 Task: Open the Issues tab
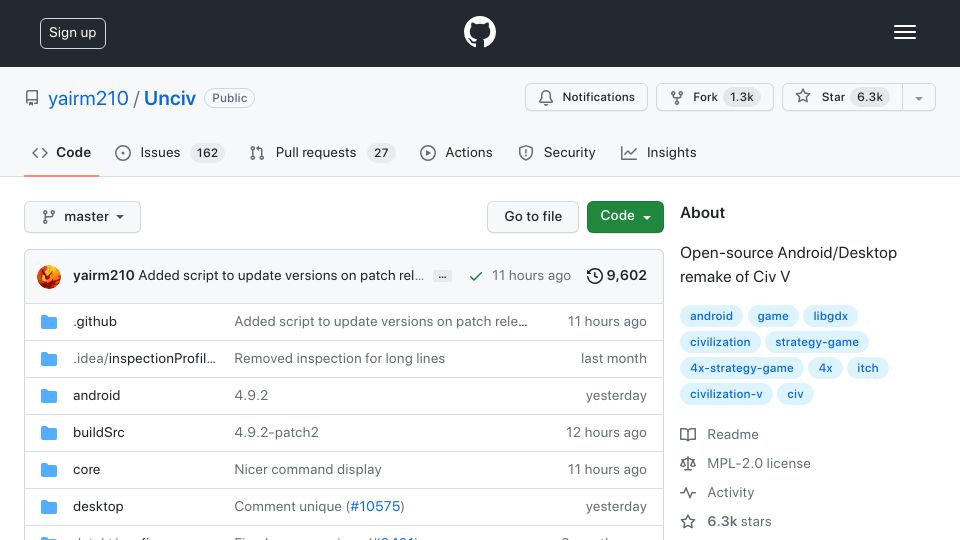170,152
